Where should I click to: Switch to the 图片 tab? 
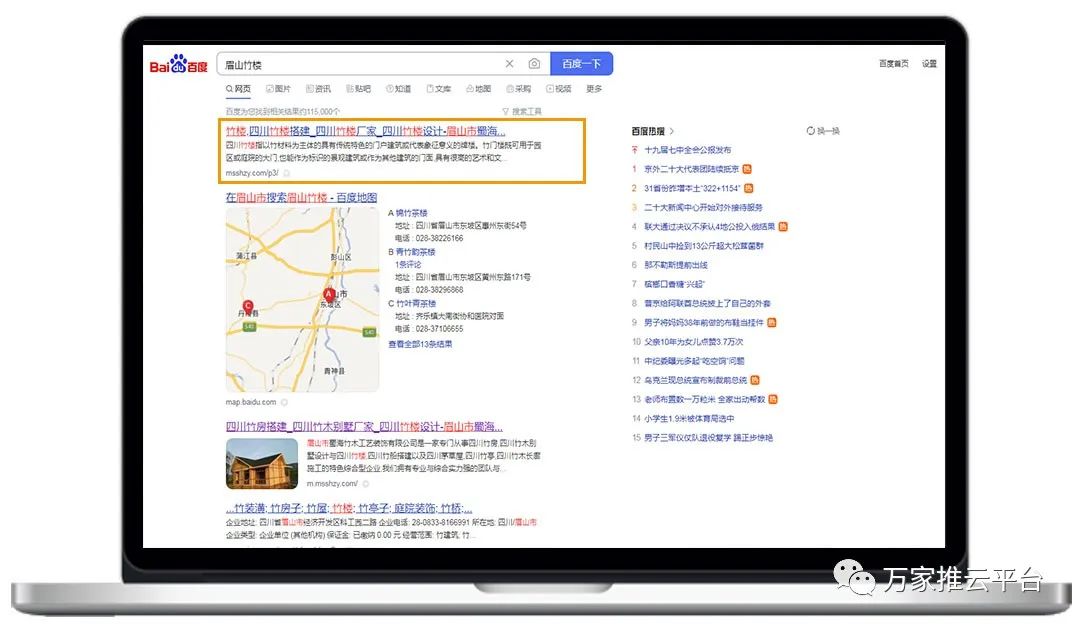click(279, 89)
